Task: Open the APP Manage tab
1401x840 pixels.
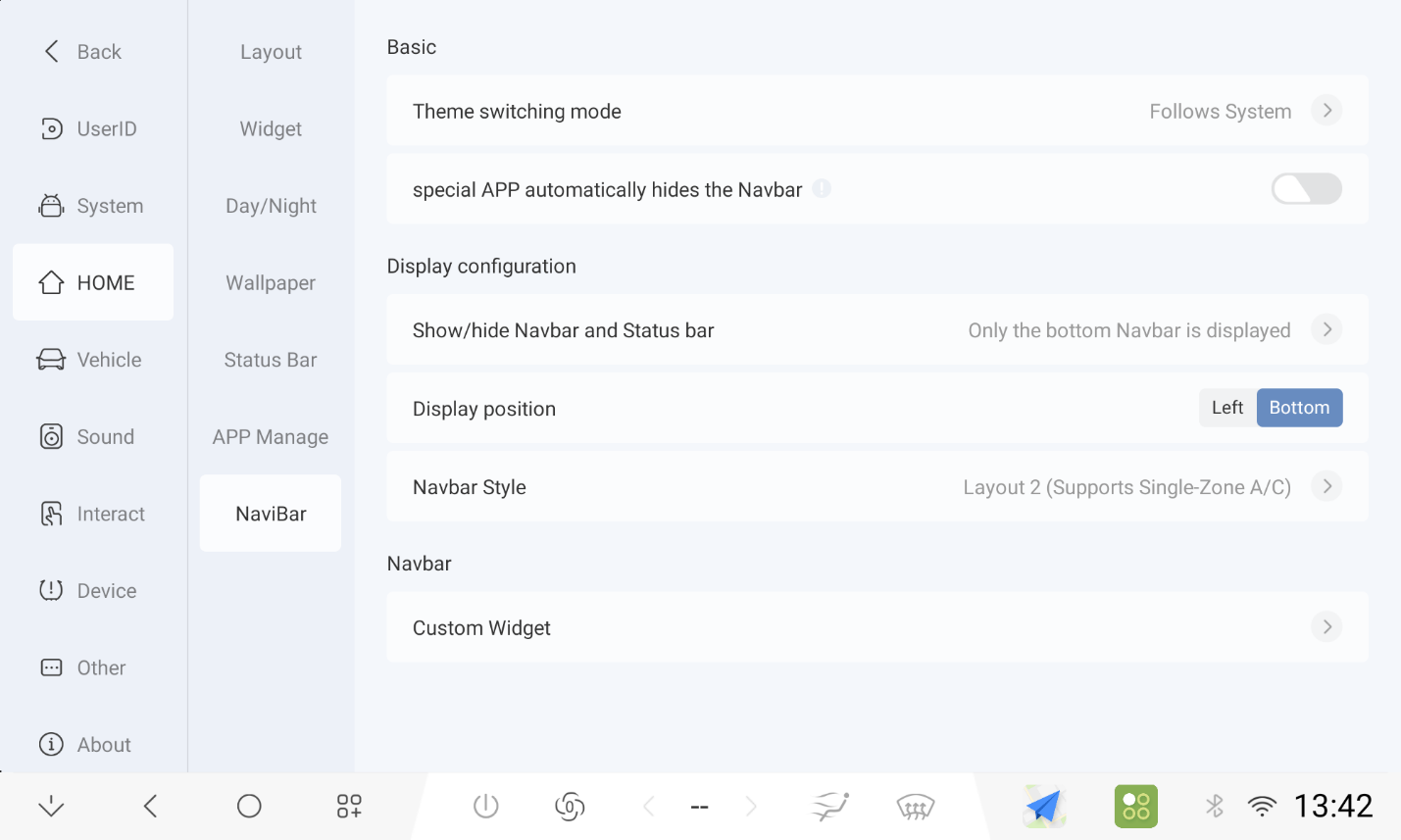Action: (271, 437)
